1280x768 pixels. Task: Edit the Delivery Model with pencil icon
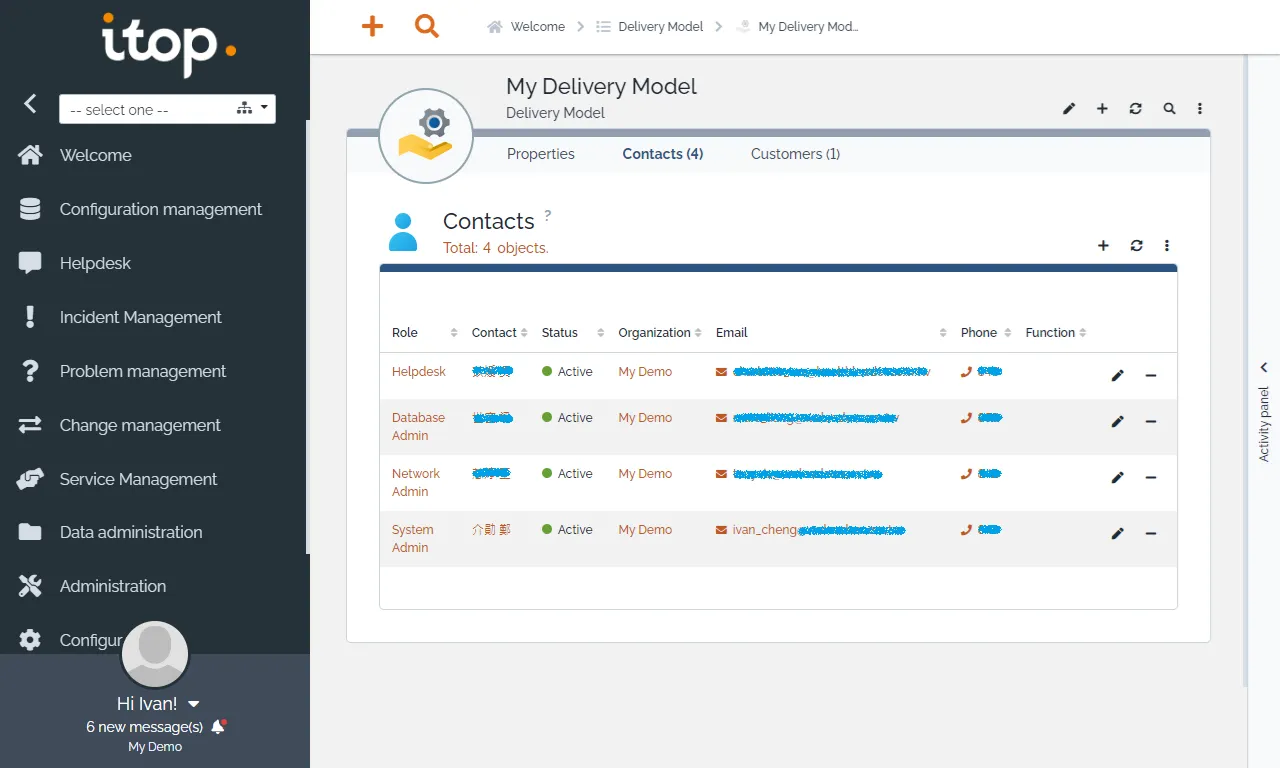[x=1069, y=108]
